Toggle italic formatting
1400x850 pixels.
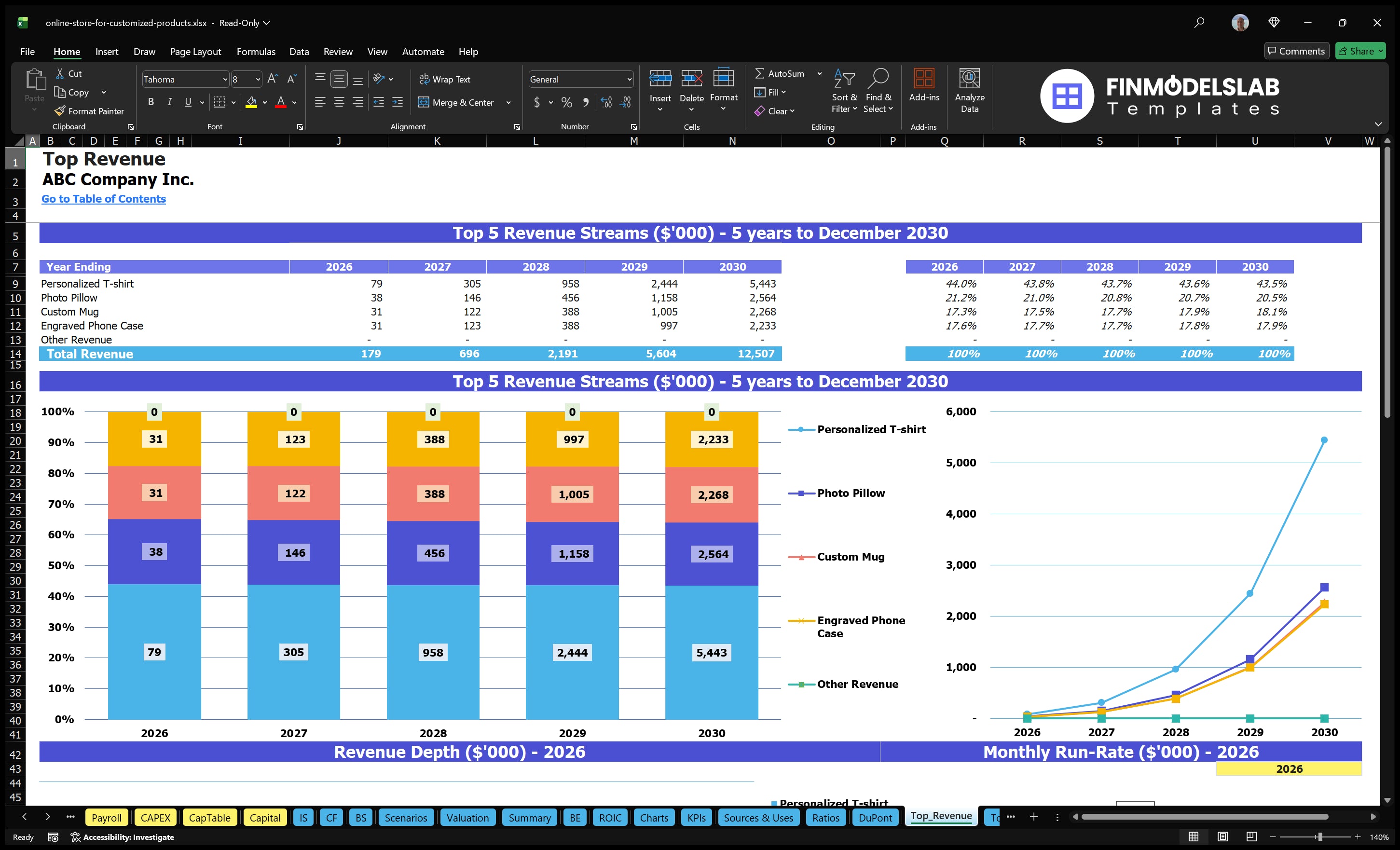tap(169, 102)
